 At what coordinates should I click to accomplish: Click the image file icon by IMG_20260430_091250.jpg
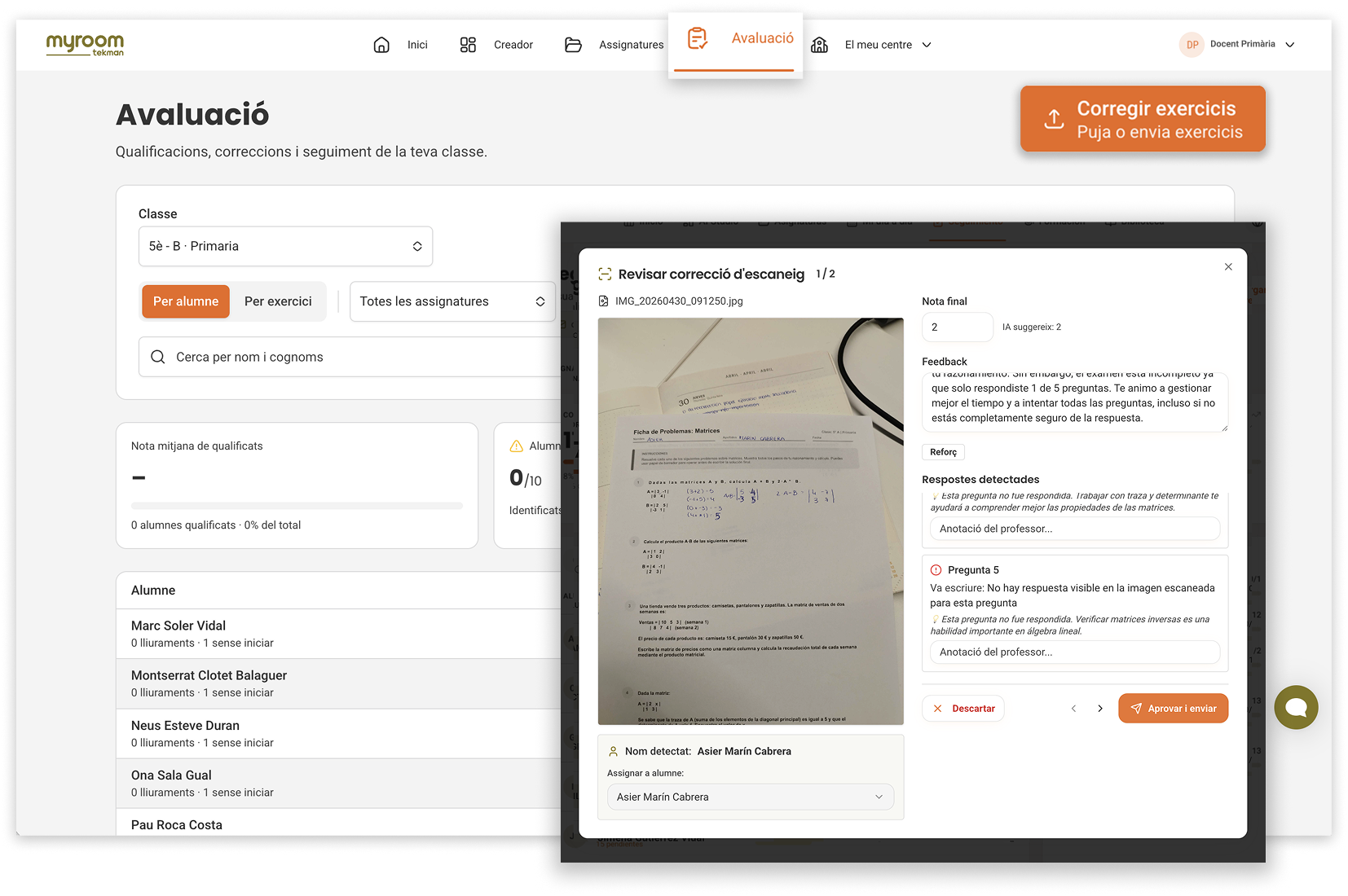point(603,301)
